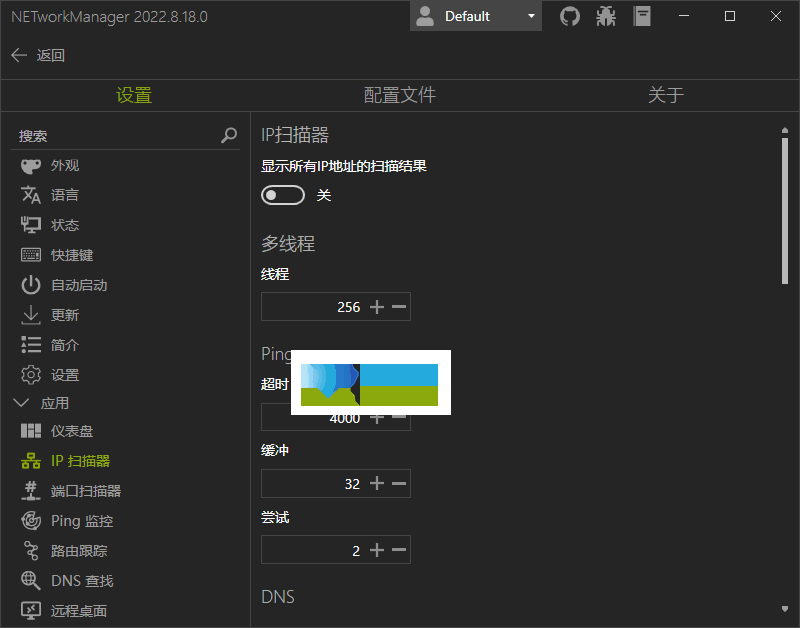Click the 设置 gear icon in the sidebar
800x628 pixels.
pos(31,375)
